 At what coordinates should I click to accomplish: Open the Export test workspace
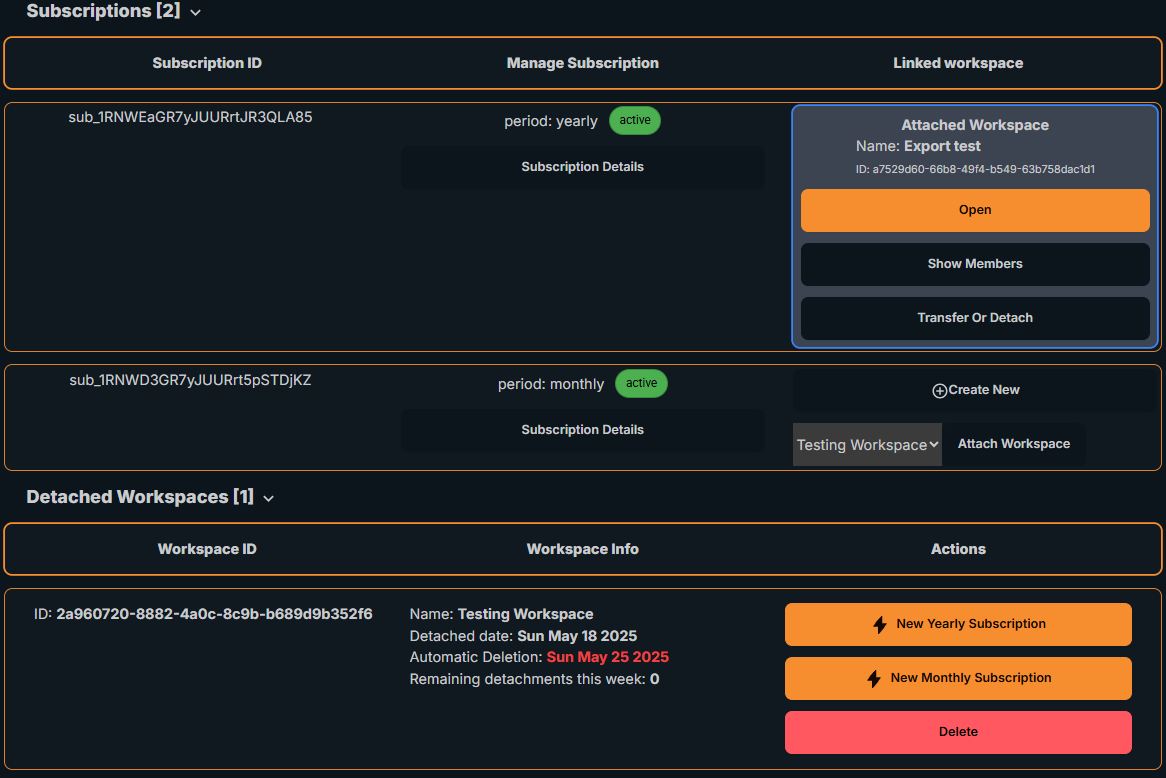(974, 210)
